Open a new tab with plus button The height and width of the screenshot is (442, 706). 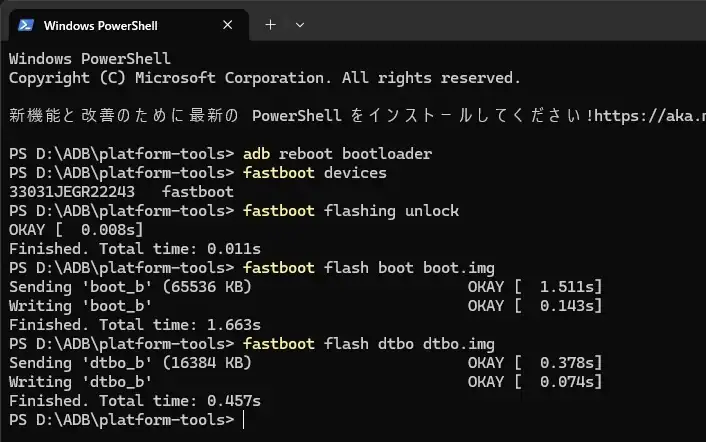tap(270, 25)
